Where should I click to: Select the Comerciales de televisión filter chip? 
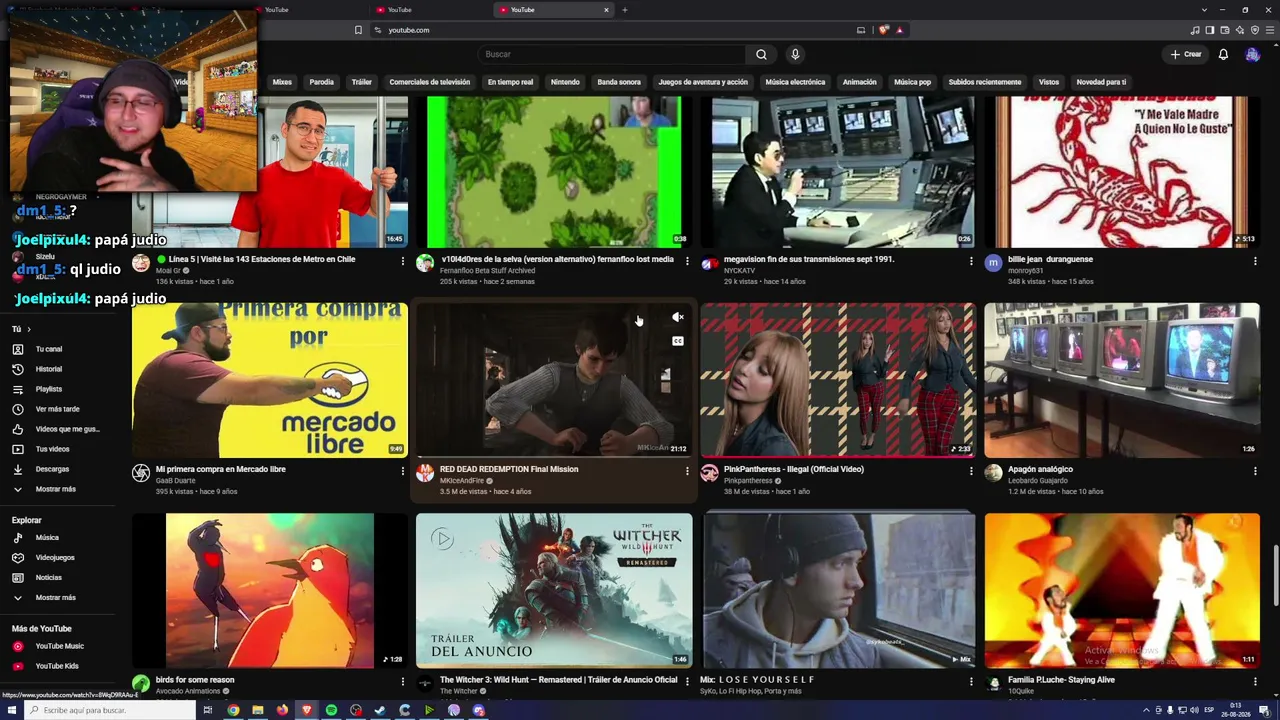pyautogui.click(x=430, y=82)
